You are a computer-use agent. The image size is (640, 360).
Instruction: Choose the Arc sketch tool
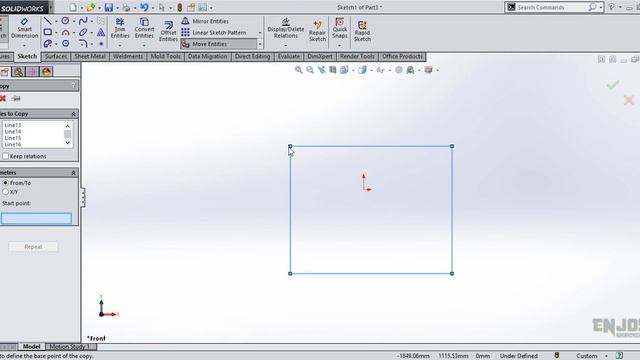(x=65, y=32)
